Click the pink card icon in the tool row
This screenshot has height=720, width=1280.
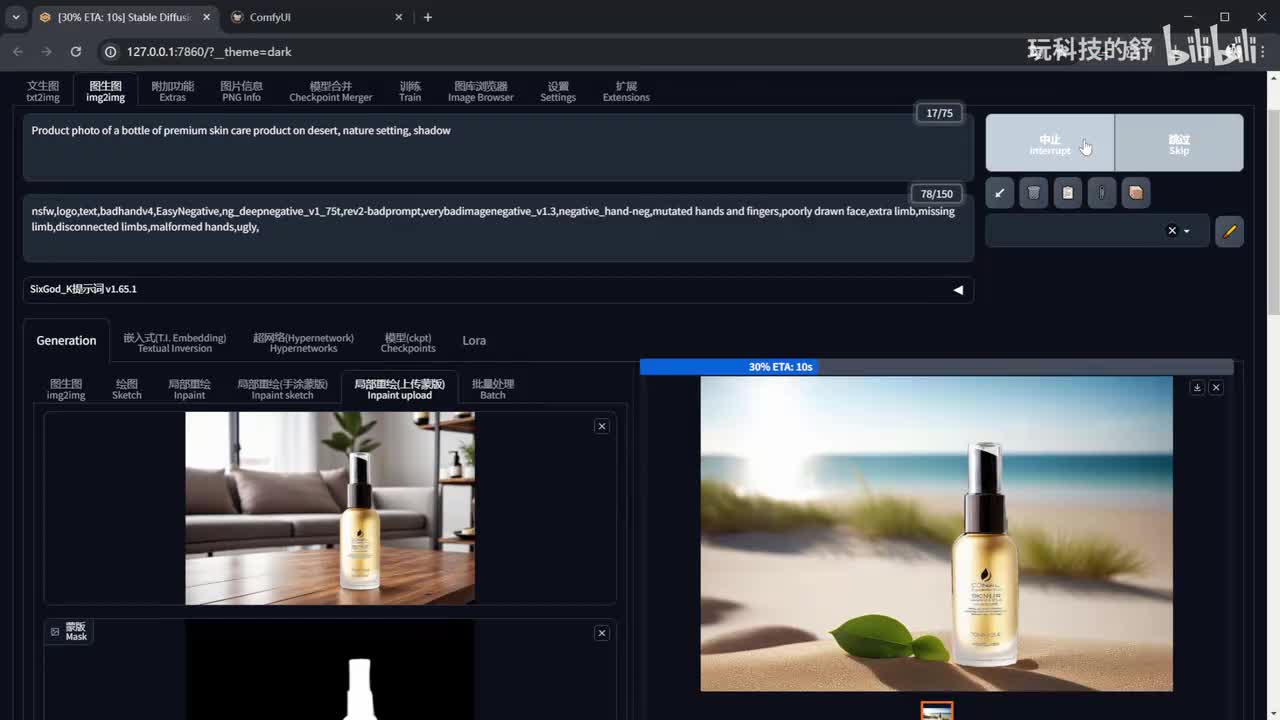point(1136,193)
